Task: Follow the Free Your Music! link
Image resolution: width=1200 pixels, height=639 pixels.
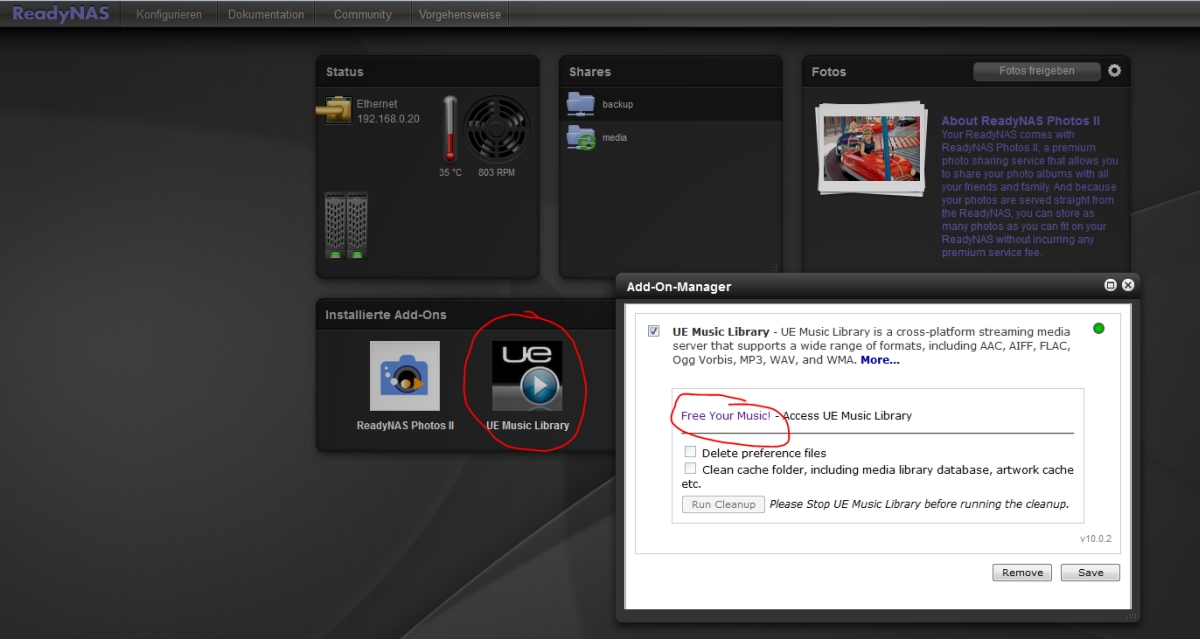Action: (725, 416)
